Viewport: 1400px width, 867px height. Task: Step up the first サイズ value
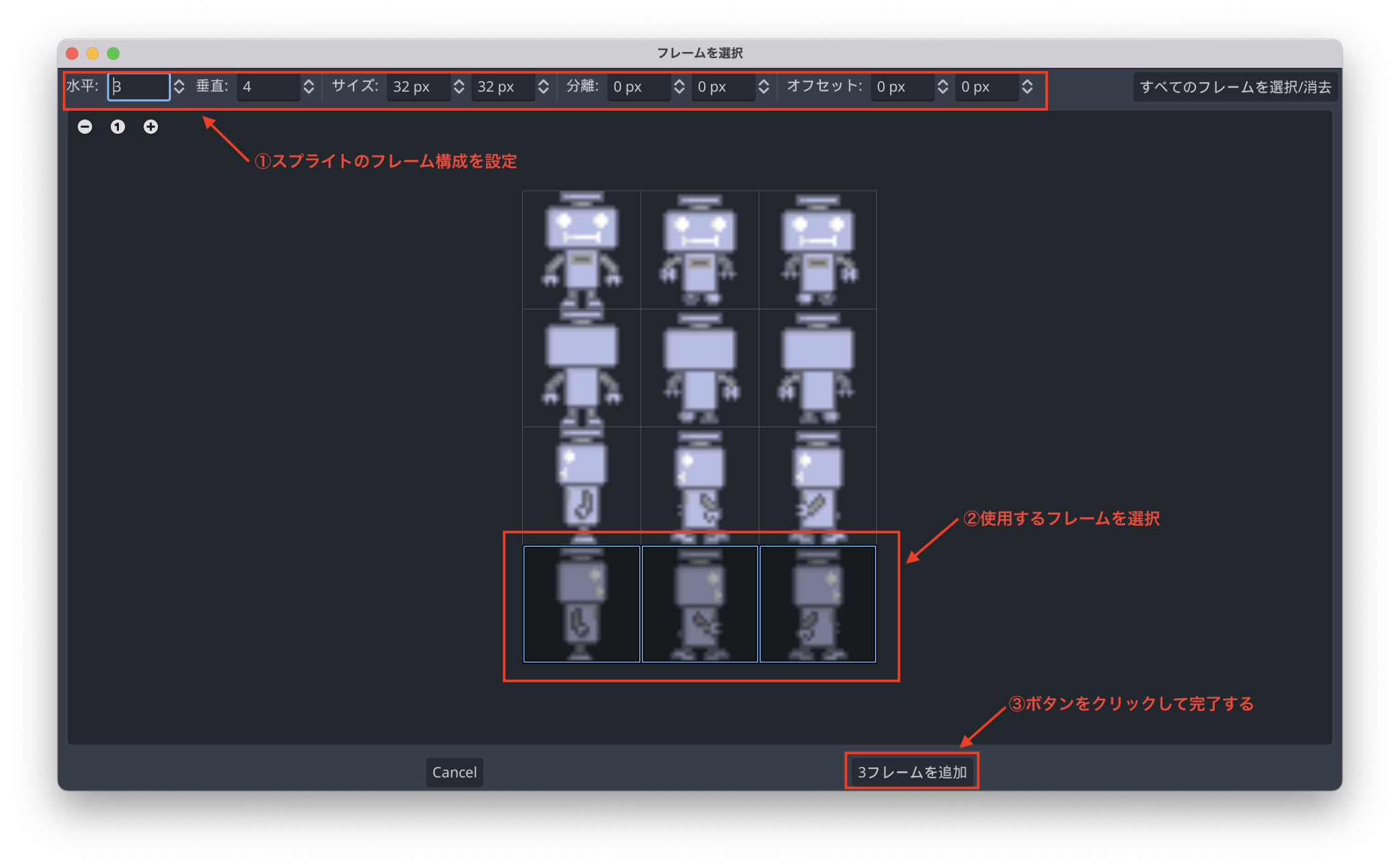(458, 83)
